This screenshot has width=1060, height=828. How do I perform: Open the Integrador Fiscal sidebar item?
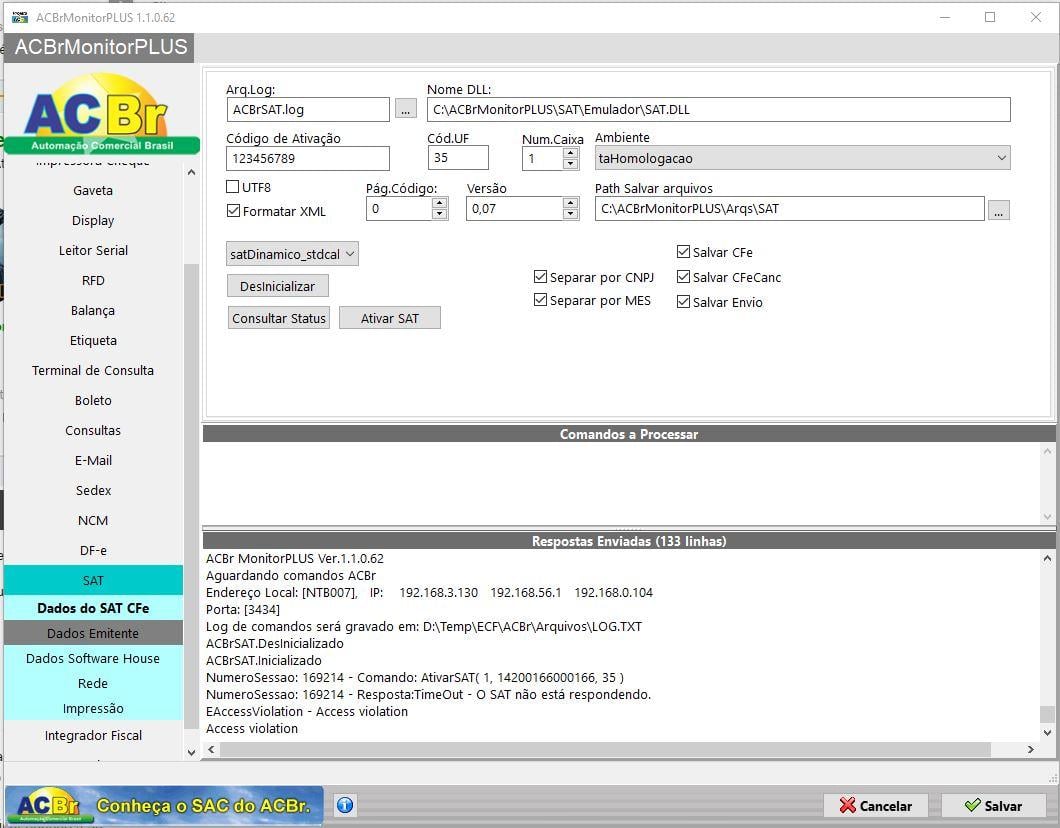pos(93,735)
